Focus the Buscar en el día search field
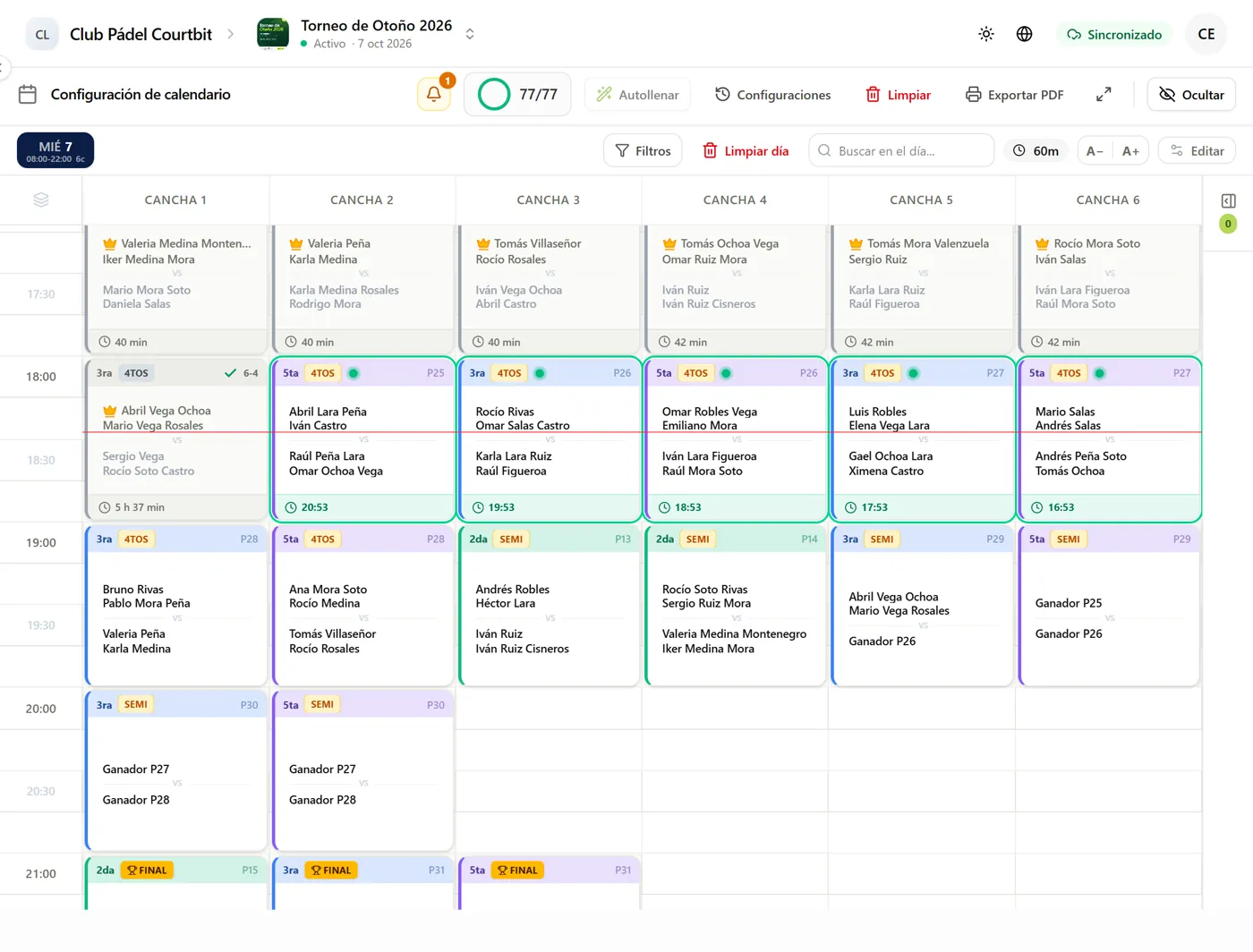 tap(901, 151)
